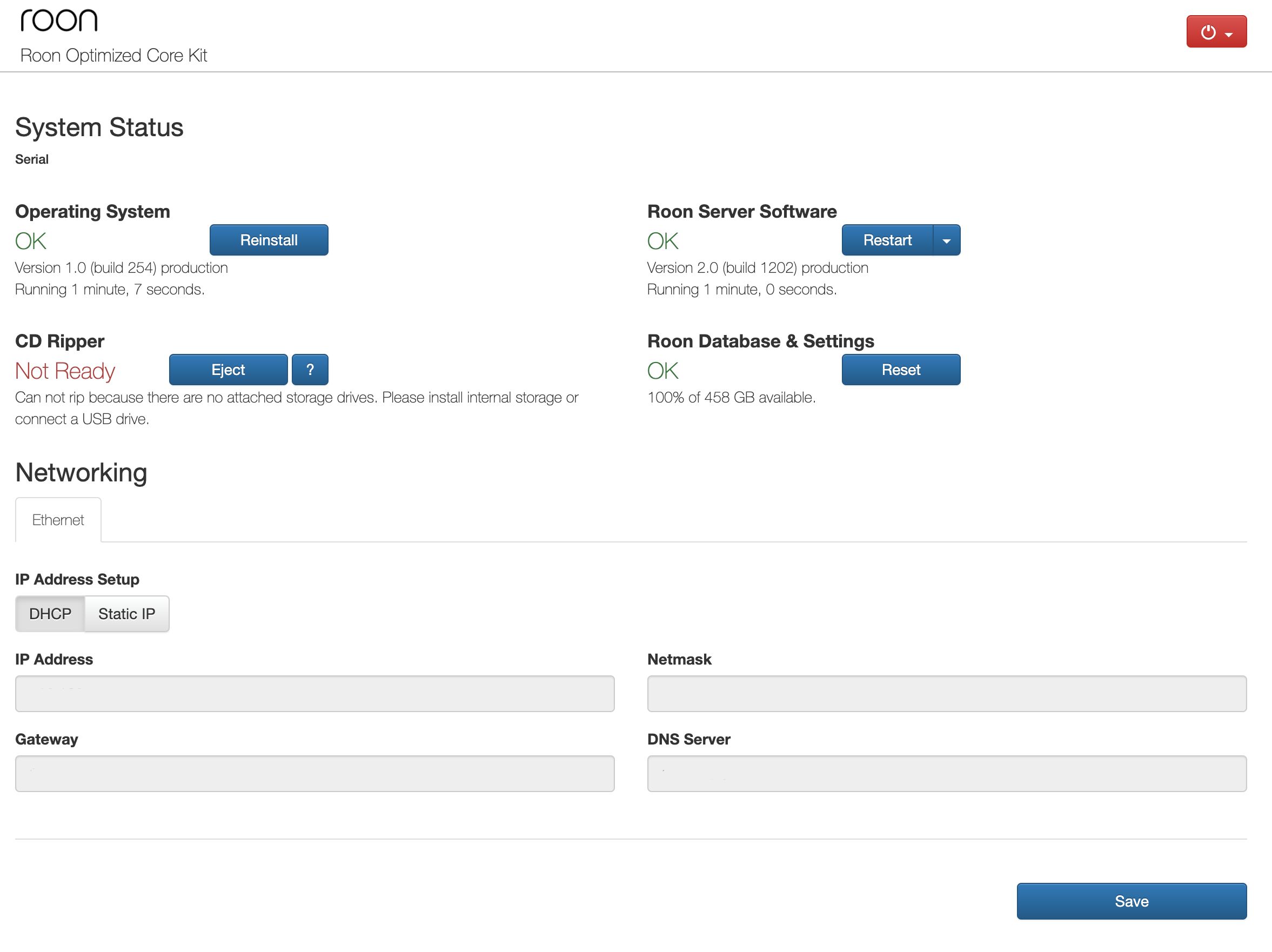Focus the IP Address field
This screenshot has height=952, width=1272.
pyautogui.click(x=314, y=693)
